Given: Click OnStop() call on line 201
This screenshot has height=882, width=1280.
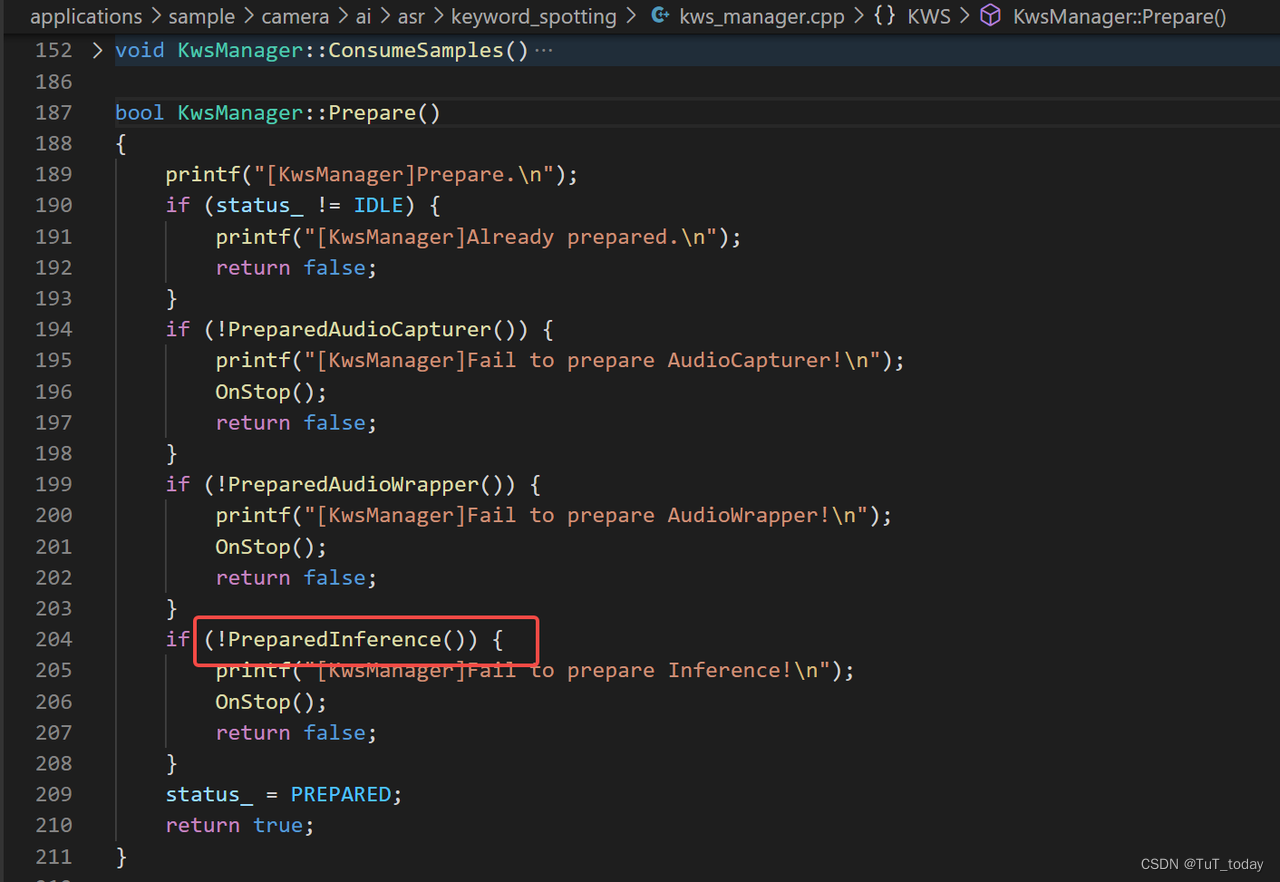Looking at the screenshot, I should 266,546.
